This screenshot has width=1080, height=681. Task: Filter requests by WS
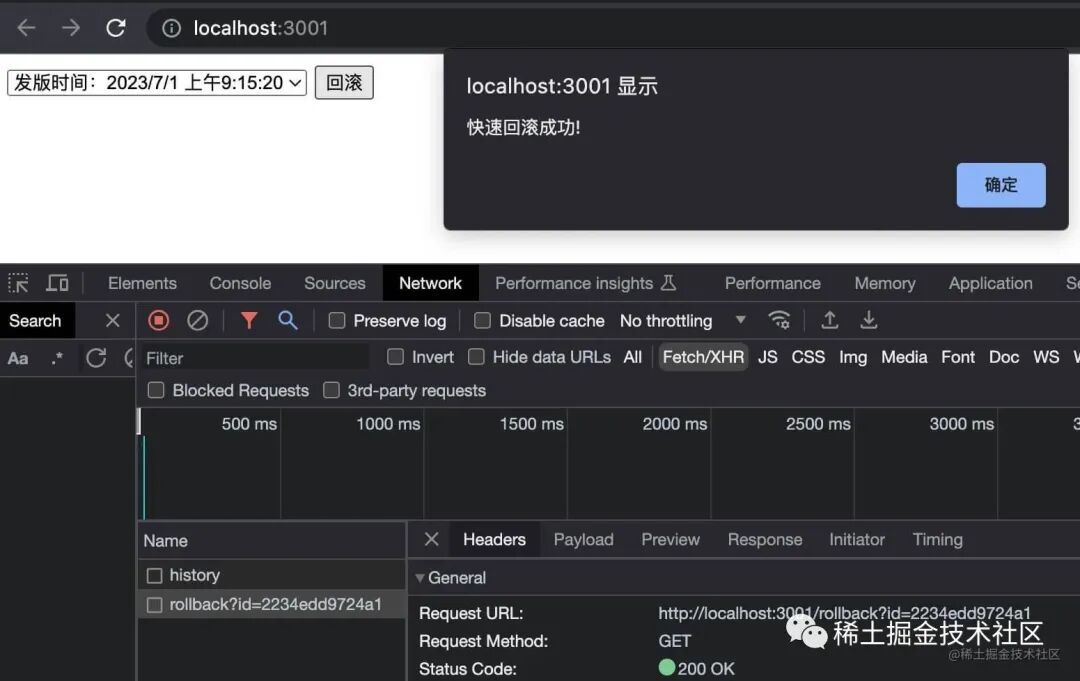pyautogui.click(x=1046, y=357)
